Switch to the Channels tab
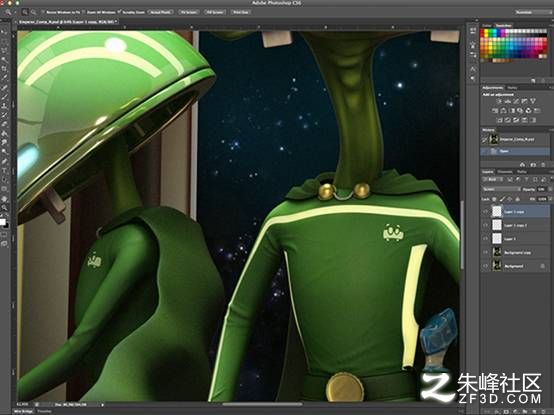Image resolution: width=554 pixels, height=415 pixels. 505,172
